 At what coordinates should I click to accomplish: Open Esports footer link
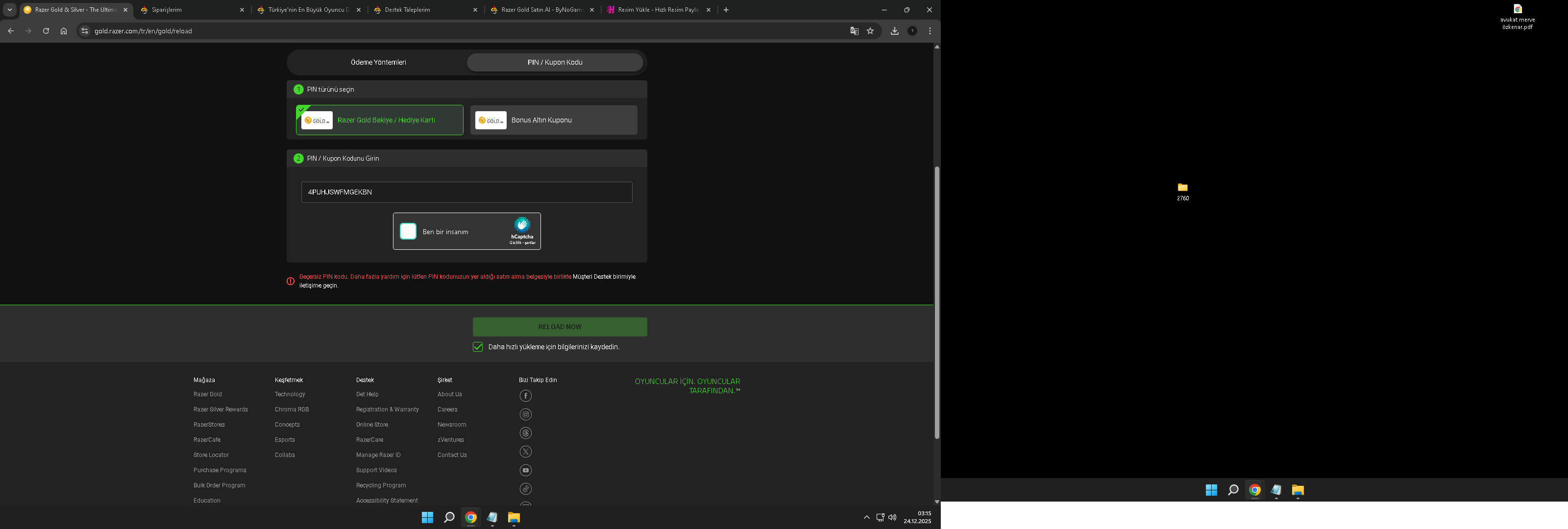coord(284,440)
